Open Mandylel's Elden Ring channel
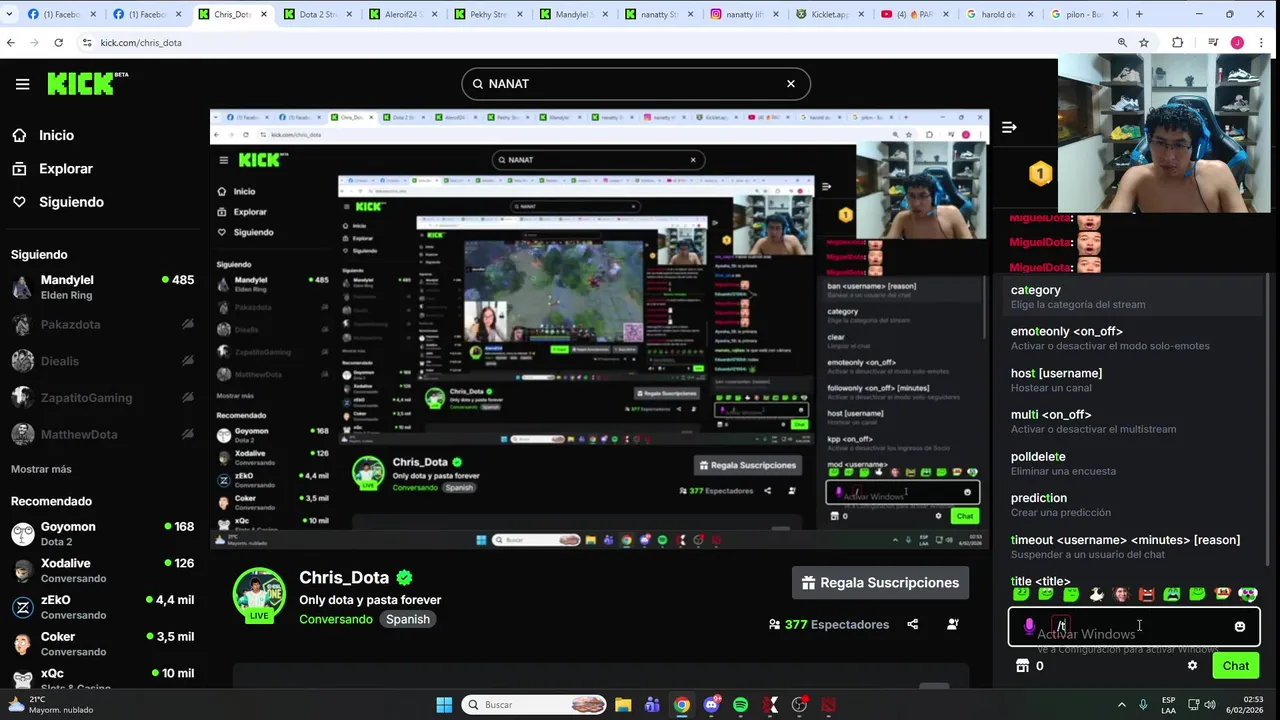The height and width of the screenshot is (720, 1280). click(102, 288)
